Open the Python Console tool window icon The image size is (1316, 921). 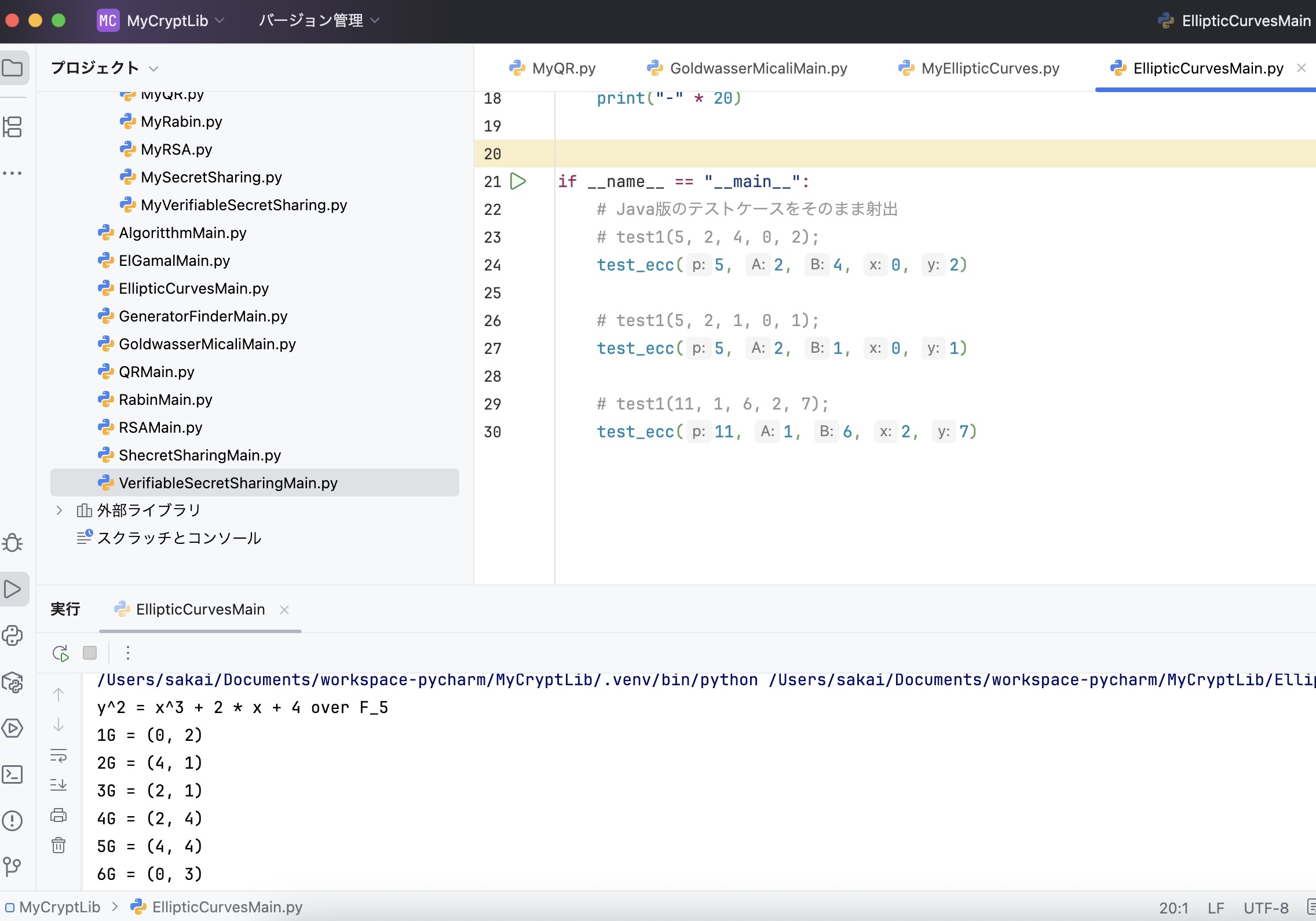point(13,635)
